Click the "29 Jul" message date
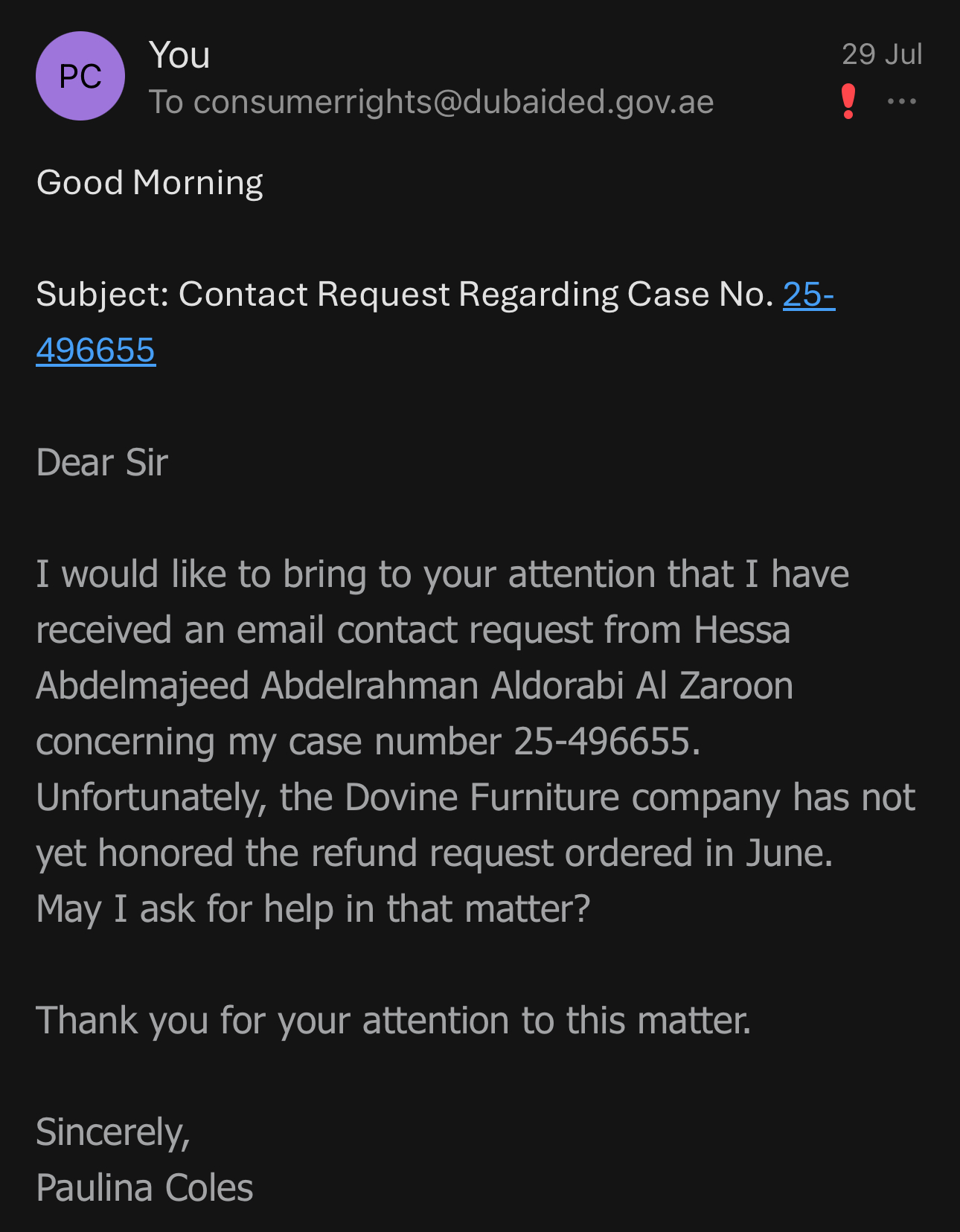The width and height of the screenshot is (960, 1232). (882, 54)
